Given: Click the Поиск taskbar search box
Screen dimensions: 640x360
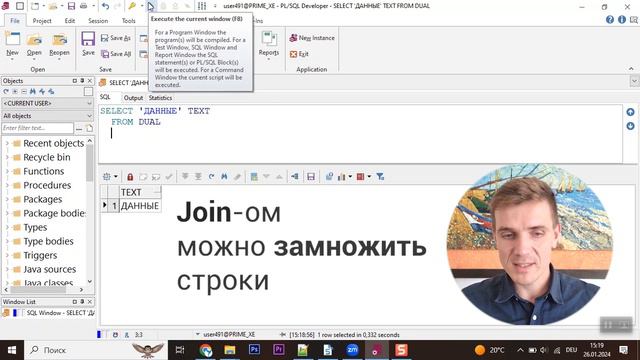Looking at the screenshot, I should 96,350.
